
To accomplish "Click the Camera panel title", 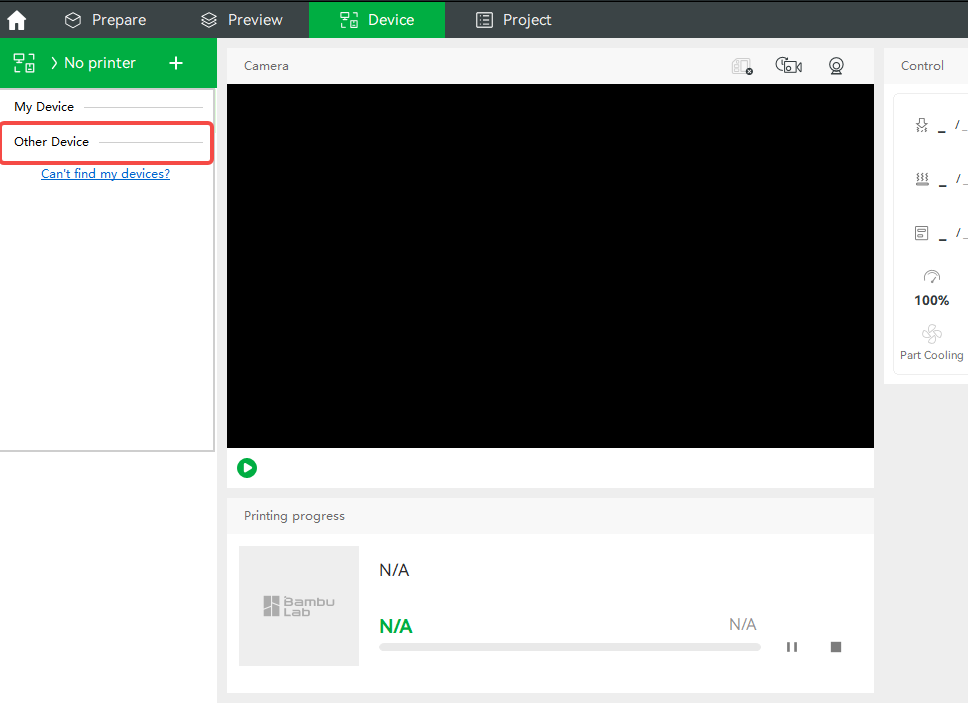I will pos(266,66).
